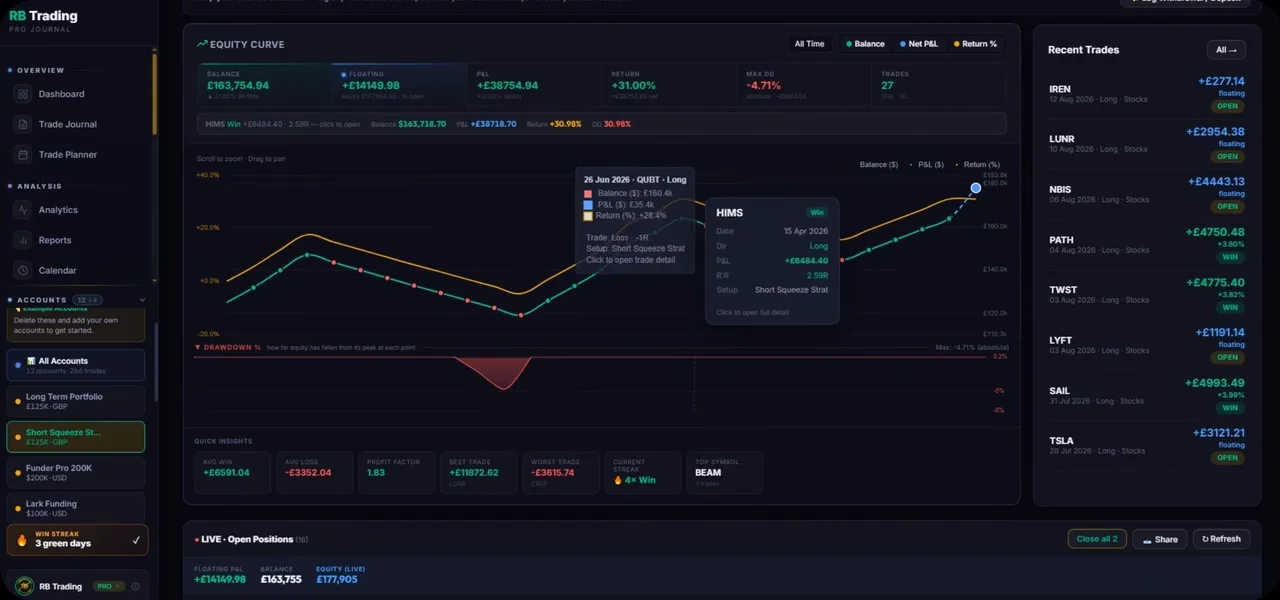1280x600 pixels.
Task: Select the Funder Pro 200K account
Action: pyautogui.click(x=76, y=472)
